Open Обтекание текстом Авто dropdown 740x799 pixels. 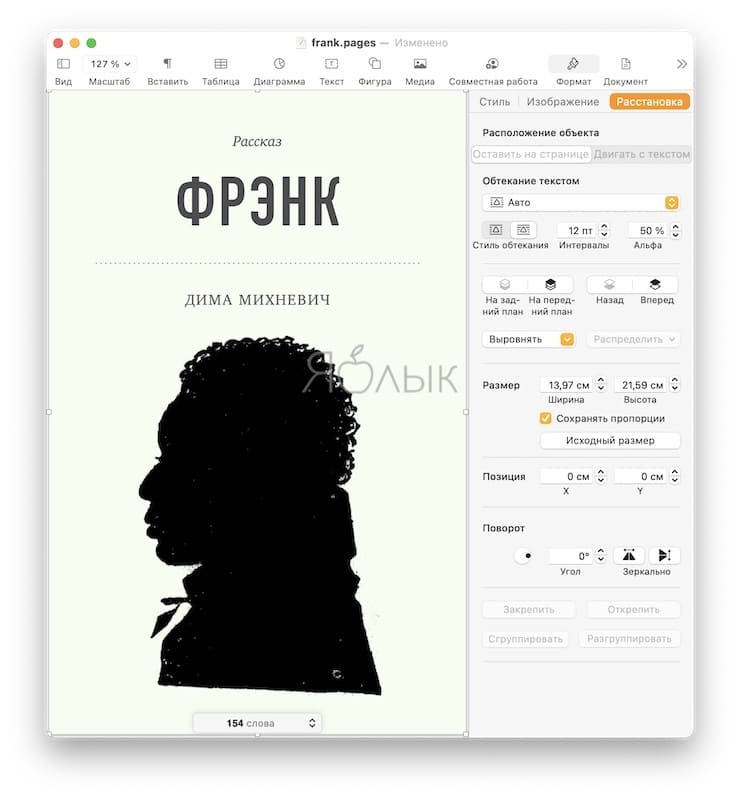click(x=580, y=202)
